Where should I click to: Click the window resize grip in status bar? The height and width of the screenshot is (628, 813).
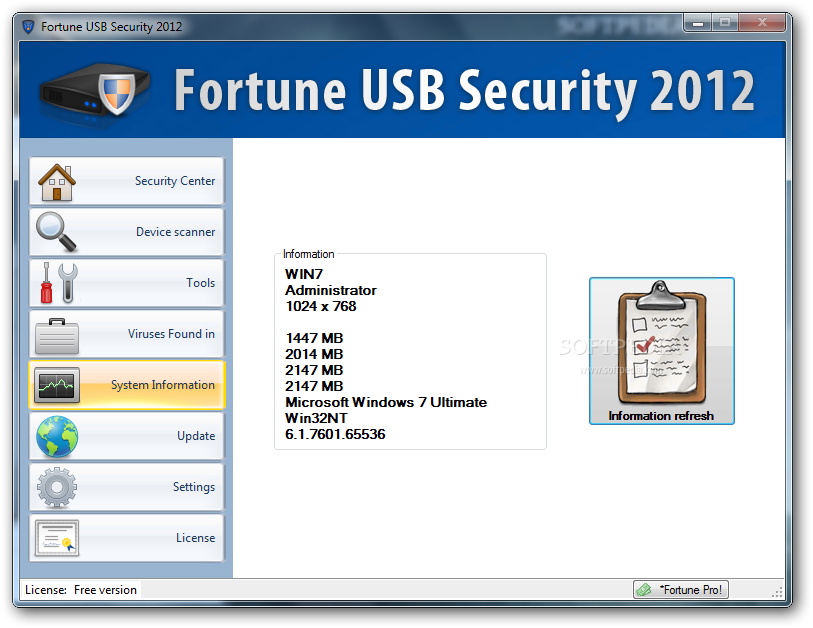point(777,593)
